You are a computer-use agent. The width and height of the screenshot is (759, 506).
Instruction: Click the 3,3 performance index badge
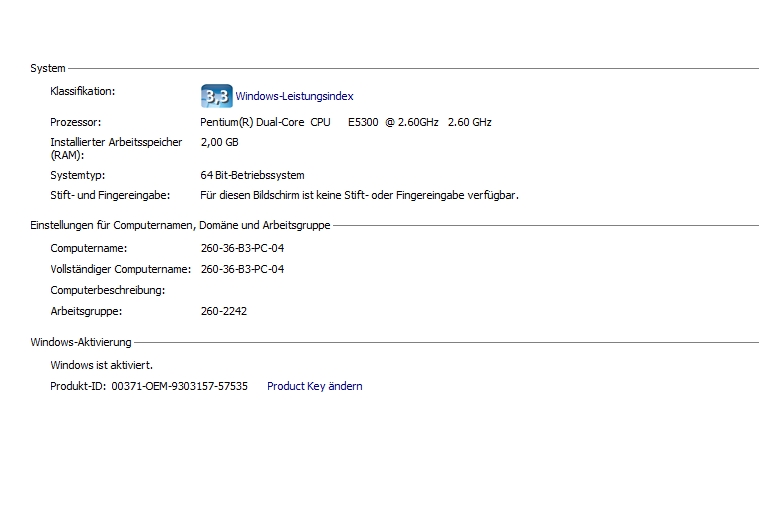(216, 96)
